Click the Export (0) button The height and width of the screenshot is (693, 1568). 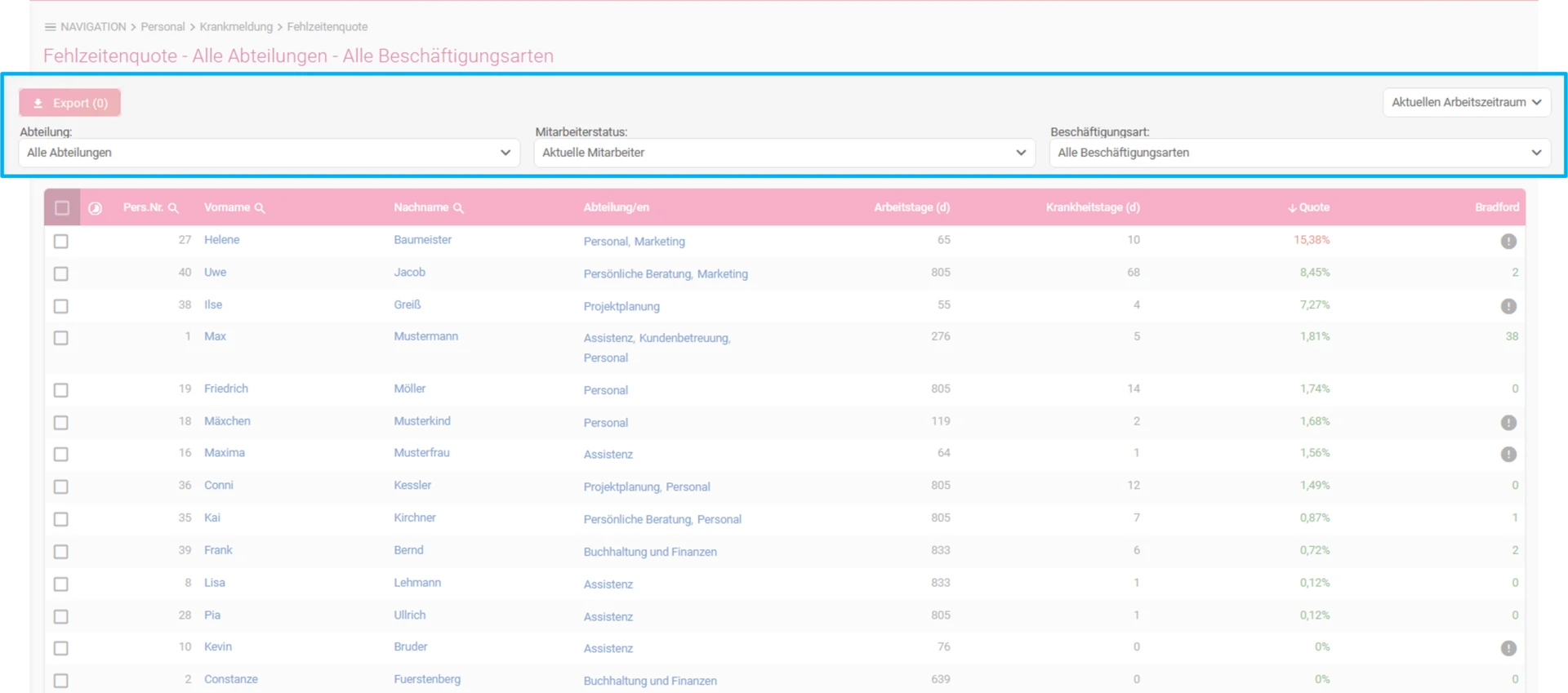point(70,103)
